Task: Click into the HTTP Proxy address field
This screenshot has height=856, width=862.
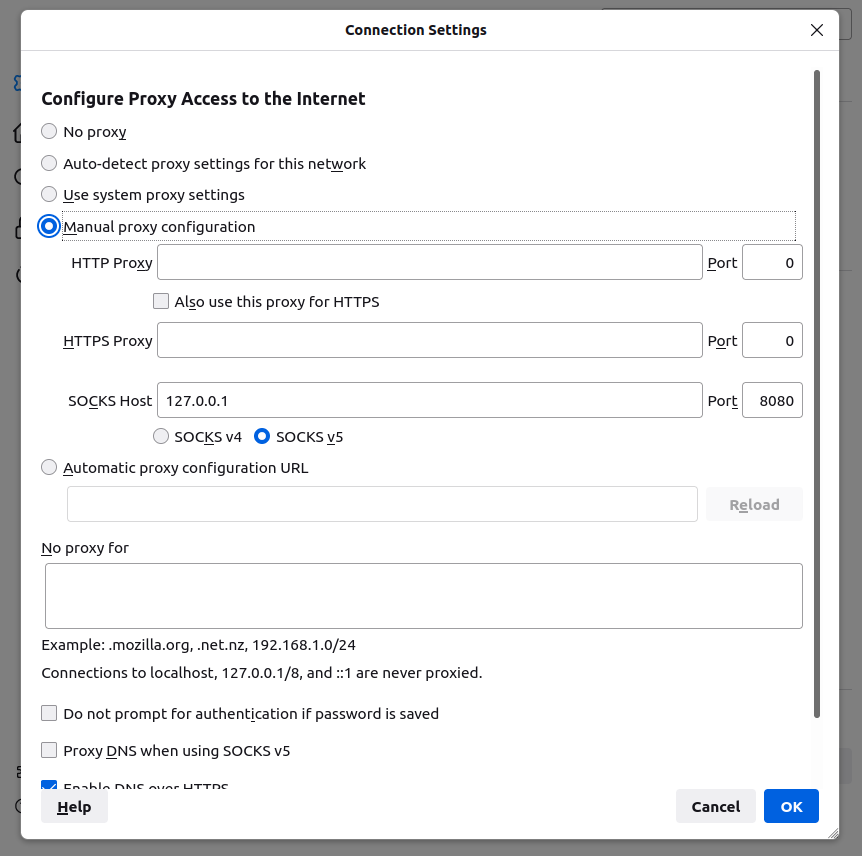Action: click(x=430, y=262)
